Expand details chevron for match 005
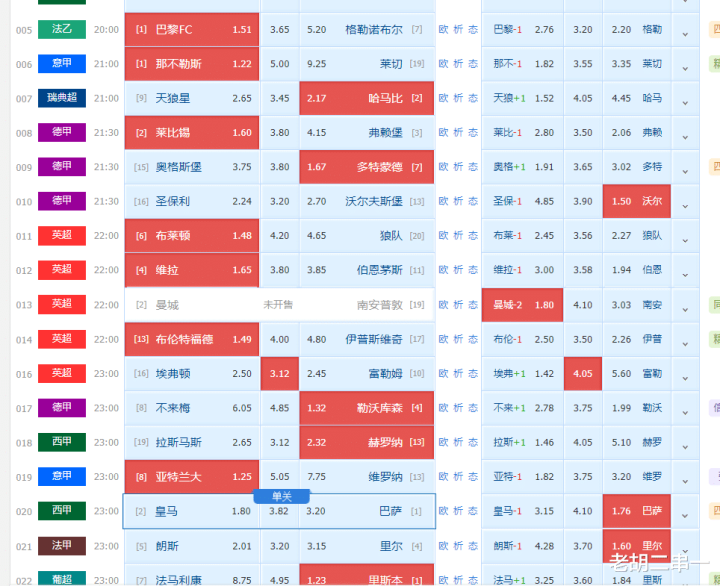 click(x=685, y=34)
